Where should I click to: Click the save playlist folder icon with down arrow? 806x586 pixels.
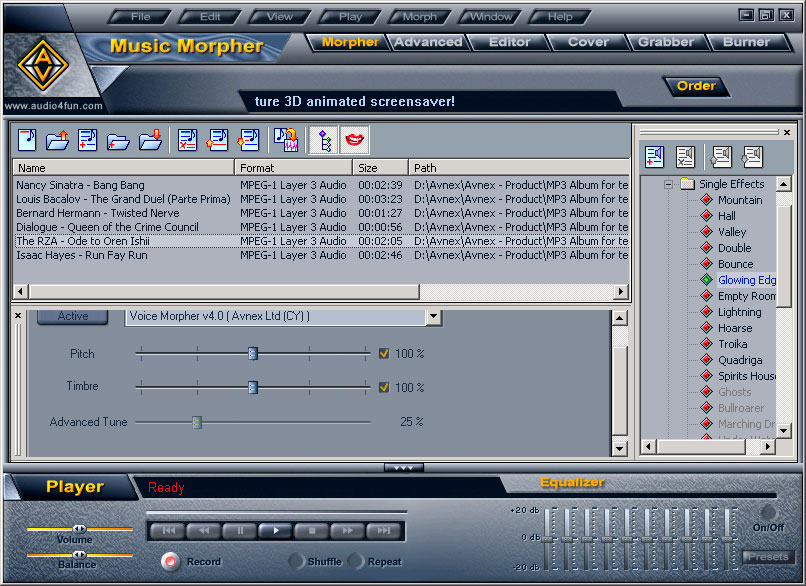(150, 140)
